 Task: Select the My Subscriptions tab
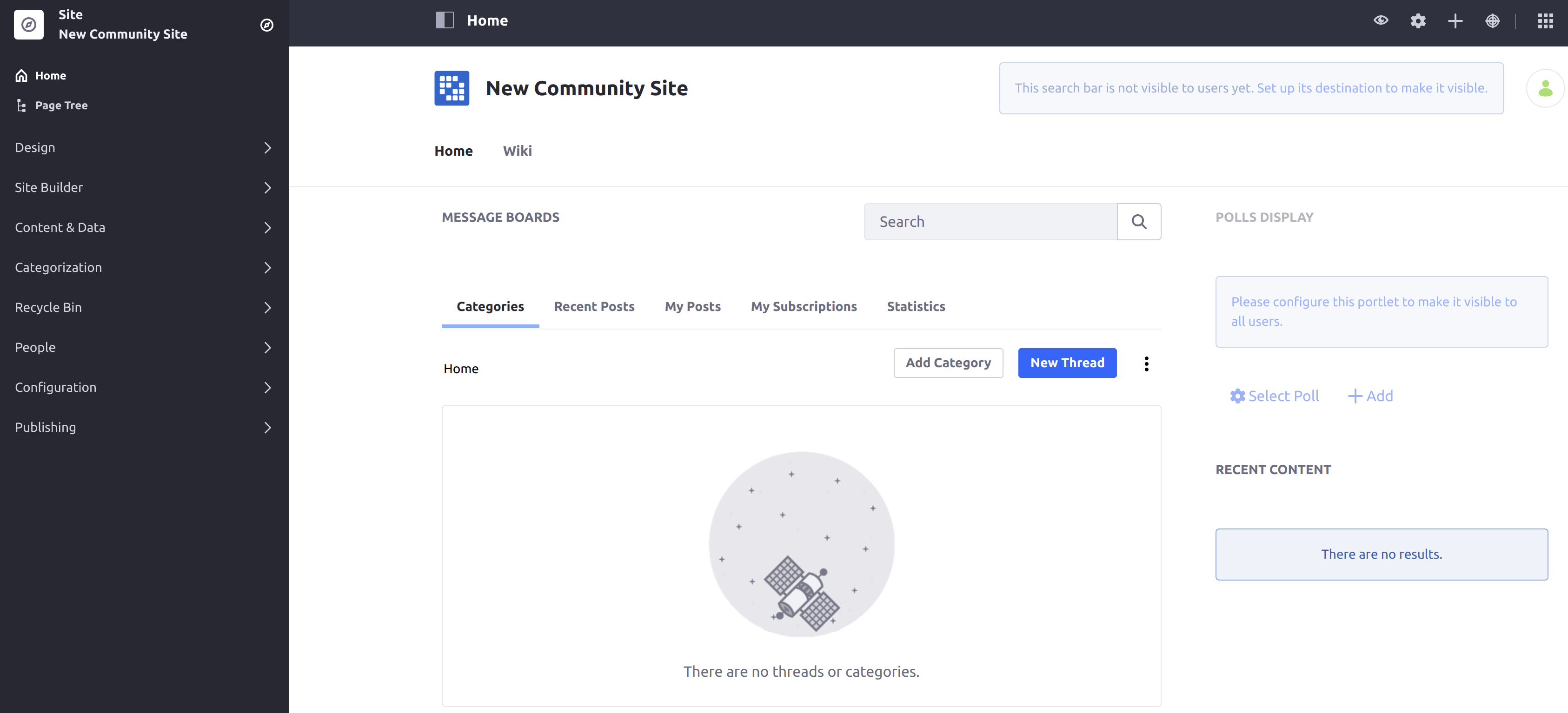pyautogui.click(x=804, y=305)
